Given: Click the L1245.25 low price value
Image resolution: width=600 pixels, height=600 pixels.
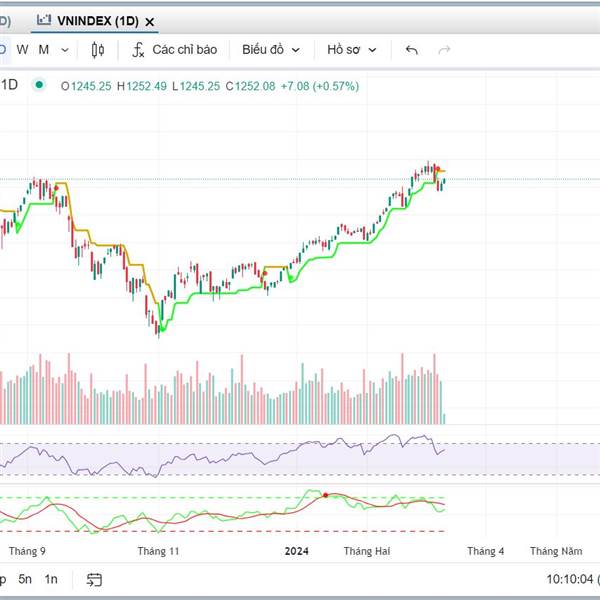Looking at the screenshot, I should pyautogui.click(x=196, y=86).
